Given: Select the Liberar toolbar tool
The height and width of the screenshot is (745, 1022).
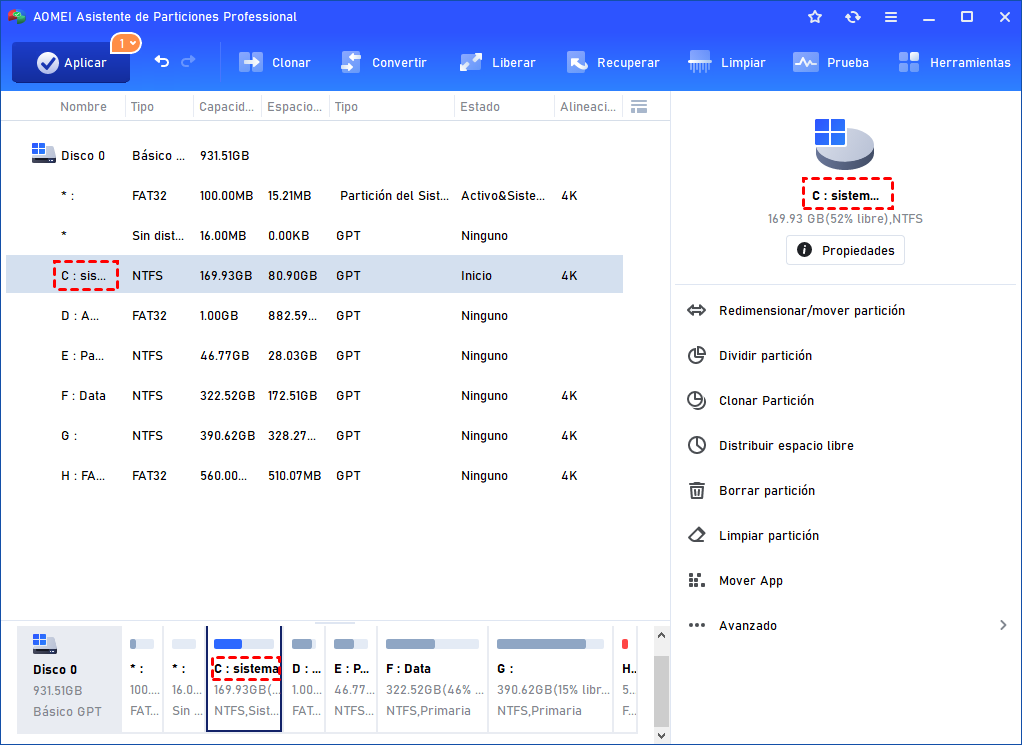Looking at the screenshot, I should pyautogui.click(x=497, y=63).
